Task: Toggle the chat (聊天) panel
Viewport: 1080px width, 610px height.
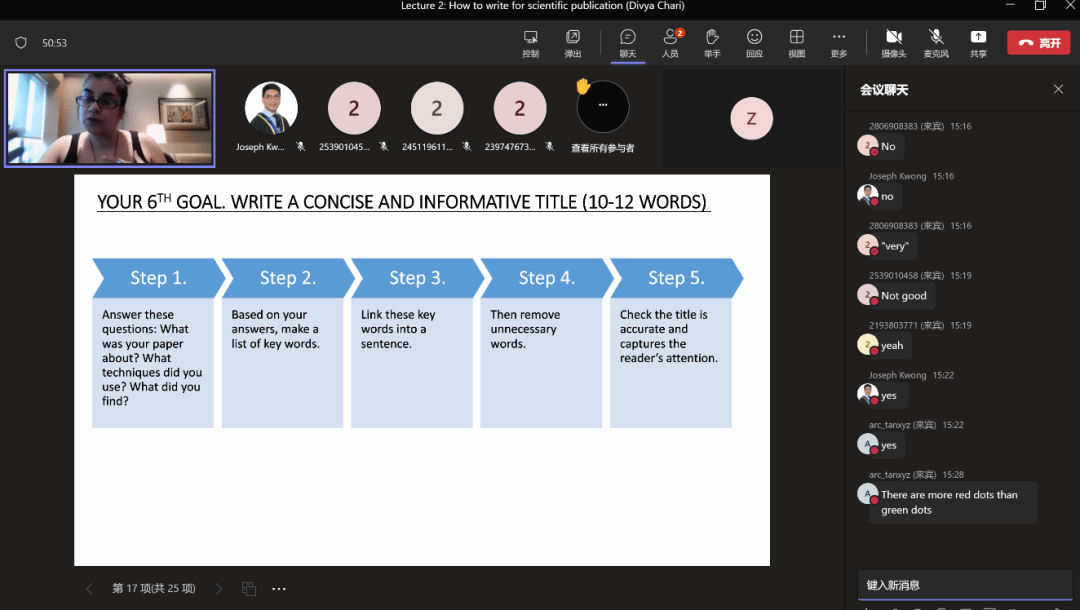Action: [627, 42]
